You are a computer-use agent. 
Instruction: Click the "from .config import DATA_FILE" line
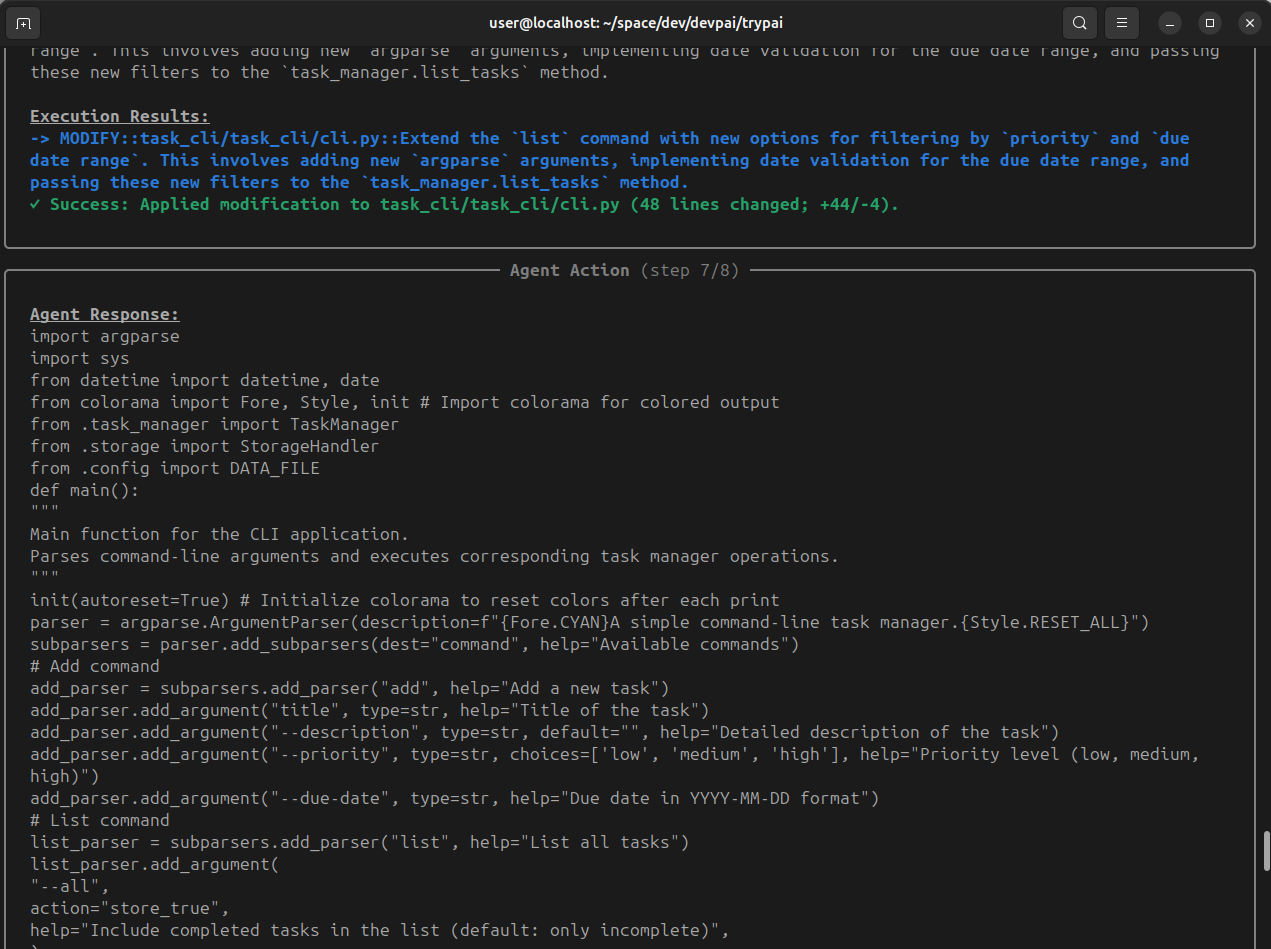pos(174,468)
